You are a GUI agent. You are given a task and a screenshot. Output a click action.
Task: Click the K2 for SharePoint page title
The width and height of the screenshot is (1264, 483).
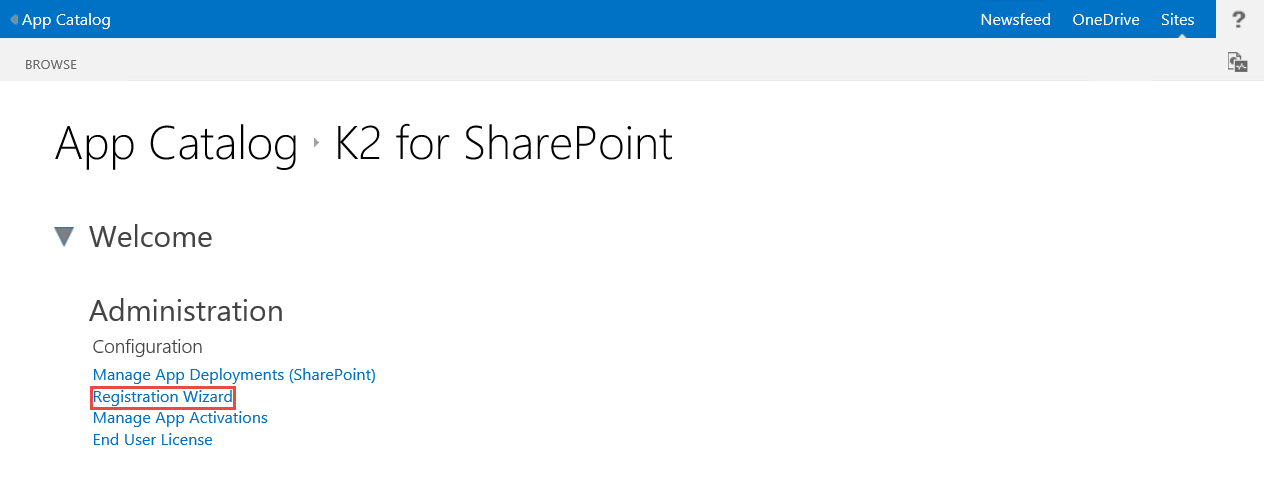503,143
